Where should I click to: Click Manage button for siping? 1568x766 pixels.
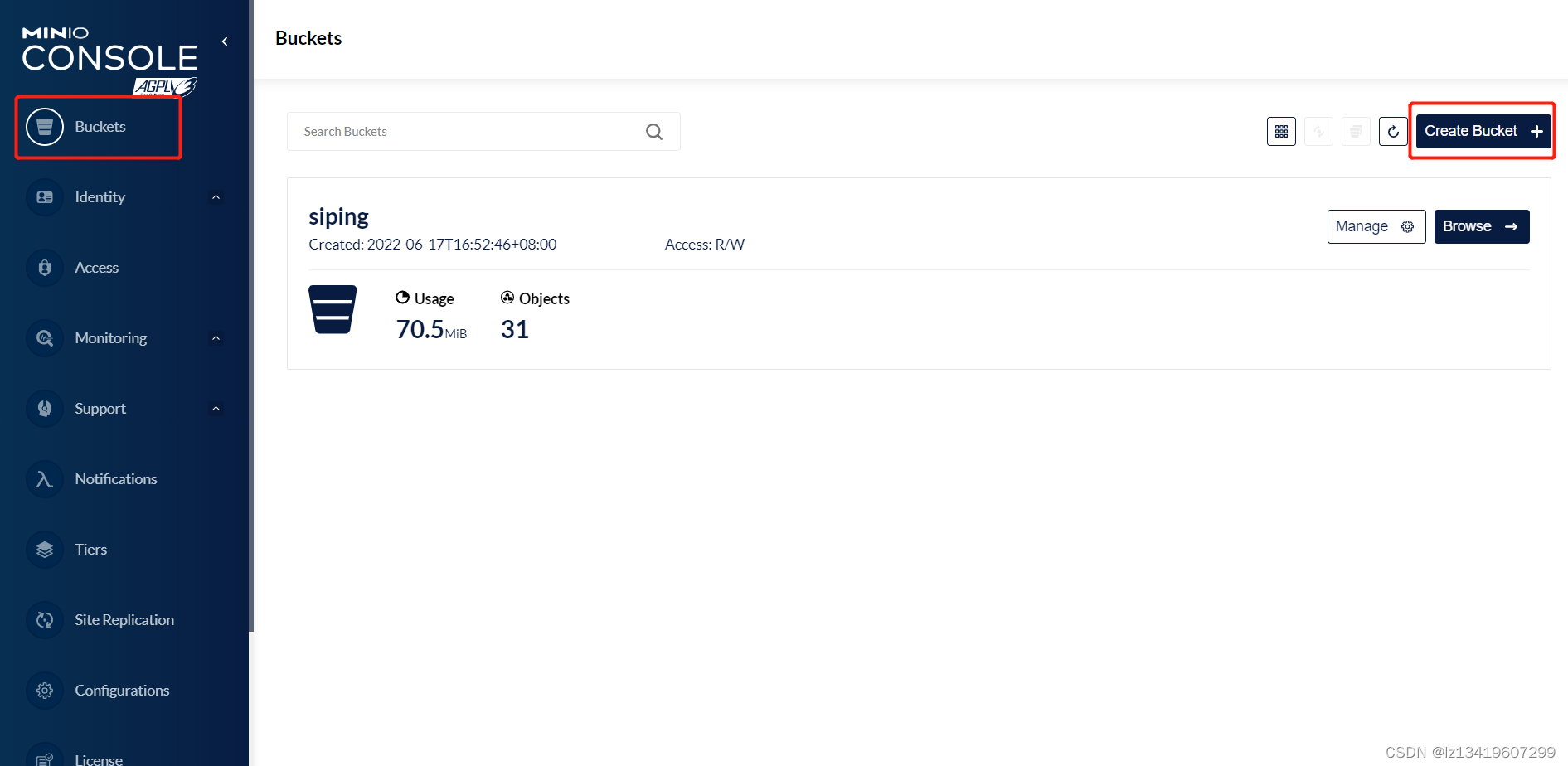1376,226
